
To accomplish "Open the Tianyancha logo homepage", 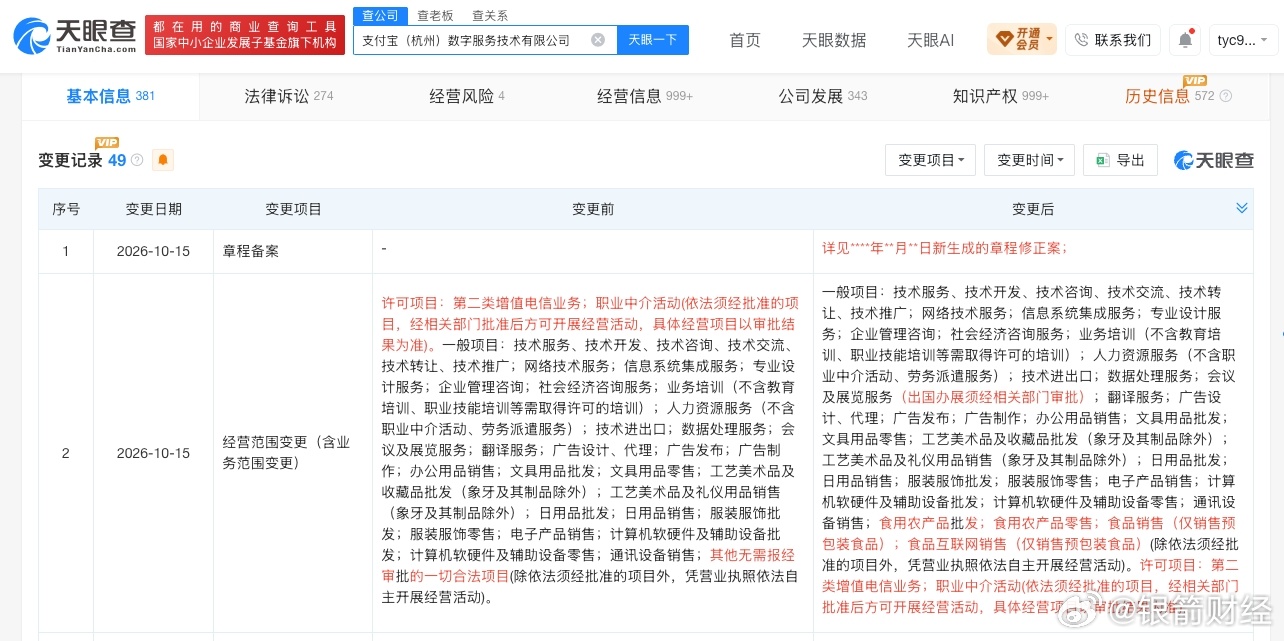I will click(74, 36).
